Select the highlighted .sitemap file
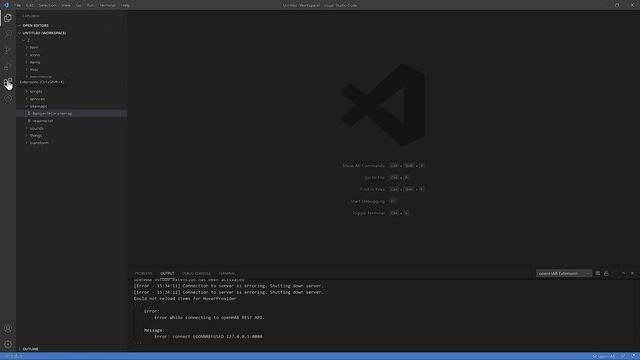This screenshot has width=640, height=360. (71, 113)
